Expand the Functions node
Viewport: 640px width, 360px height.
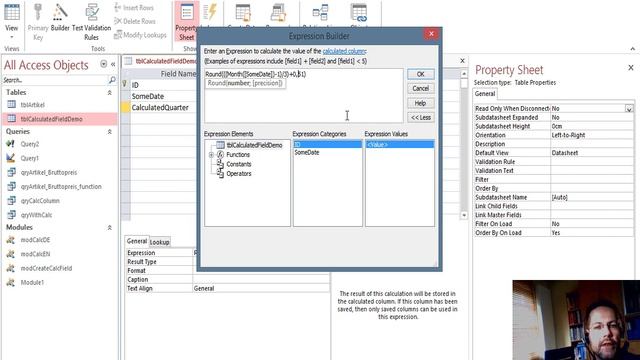tap(211, 155)
